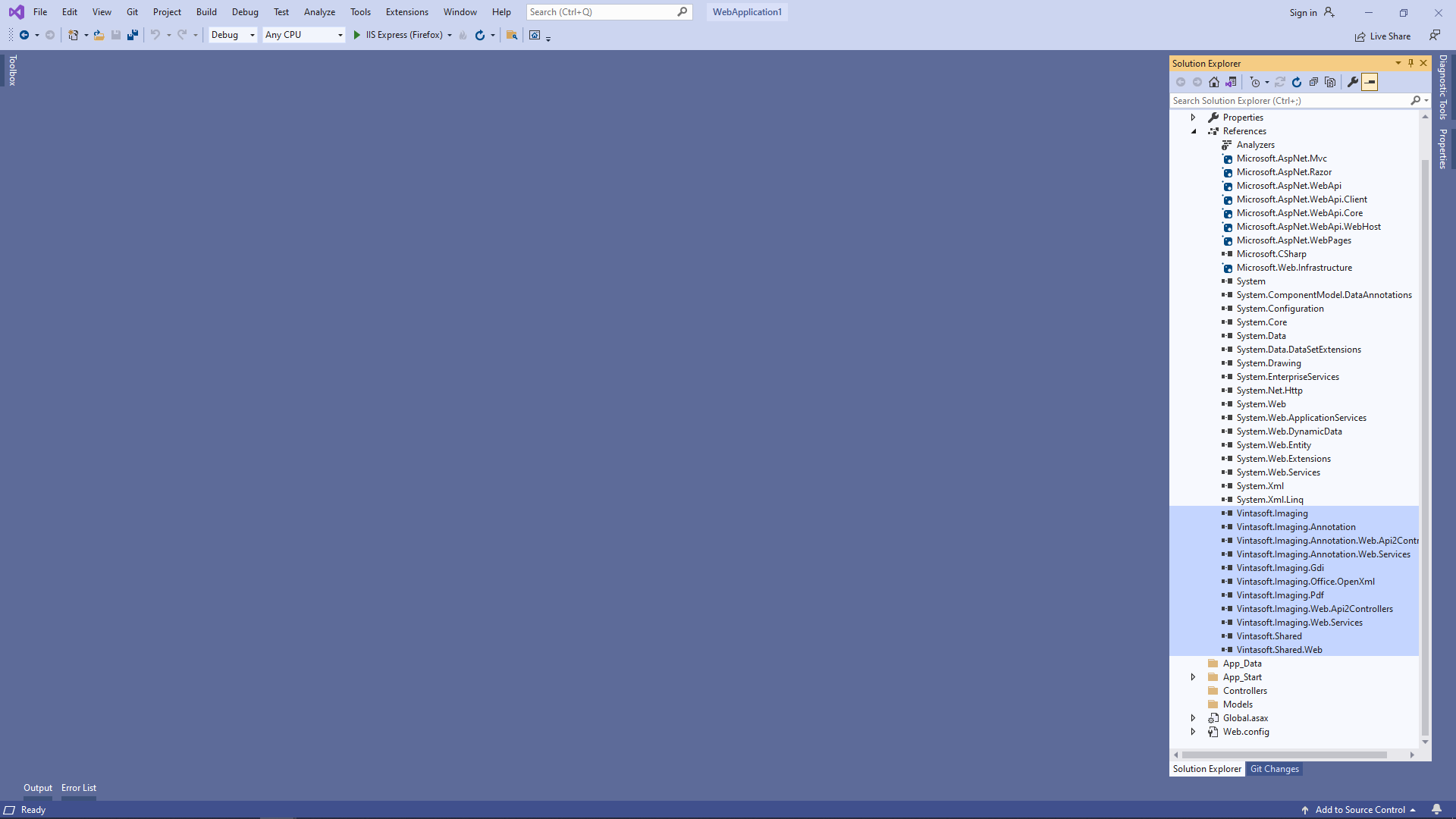1456x819 pixels.
Task: Click Add to Source Control
Action: tap(1360, 810)
